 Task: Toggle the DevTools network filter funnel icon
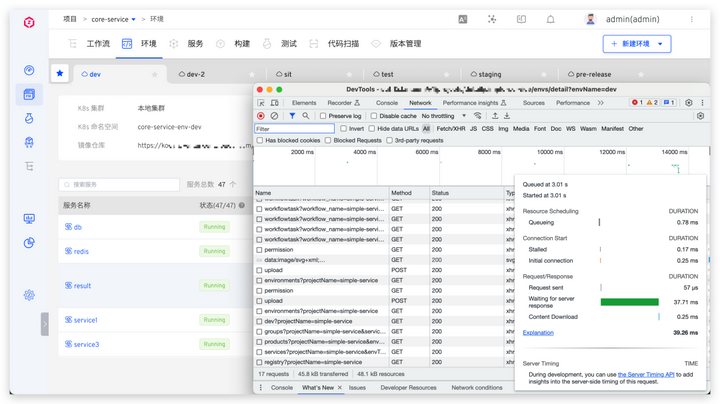[x=292, y=116]
